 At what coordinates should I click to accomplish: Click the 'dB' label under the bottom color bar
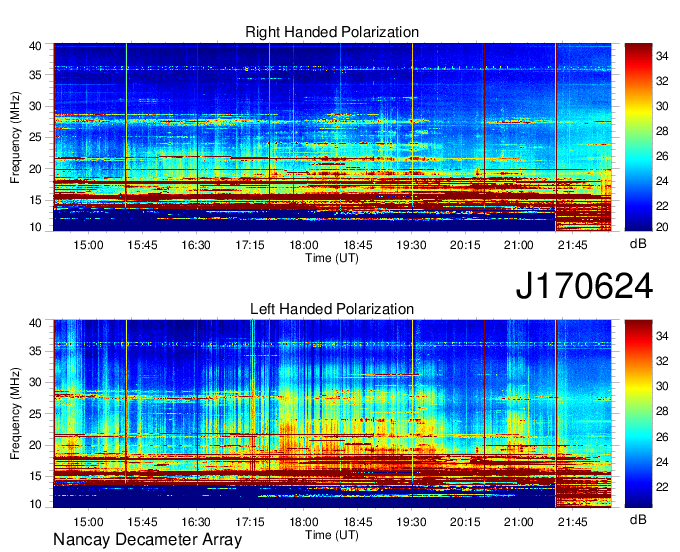[638, 519]
